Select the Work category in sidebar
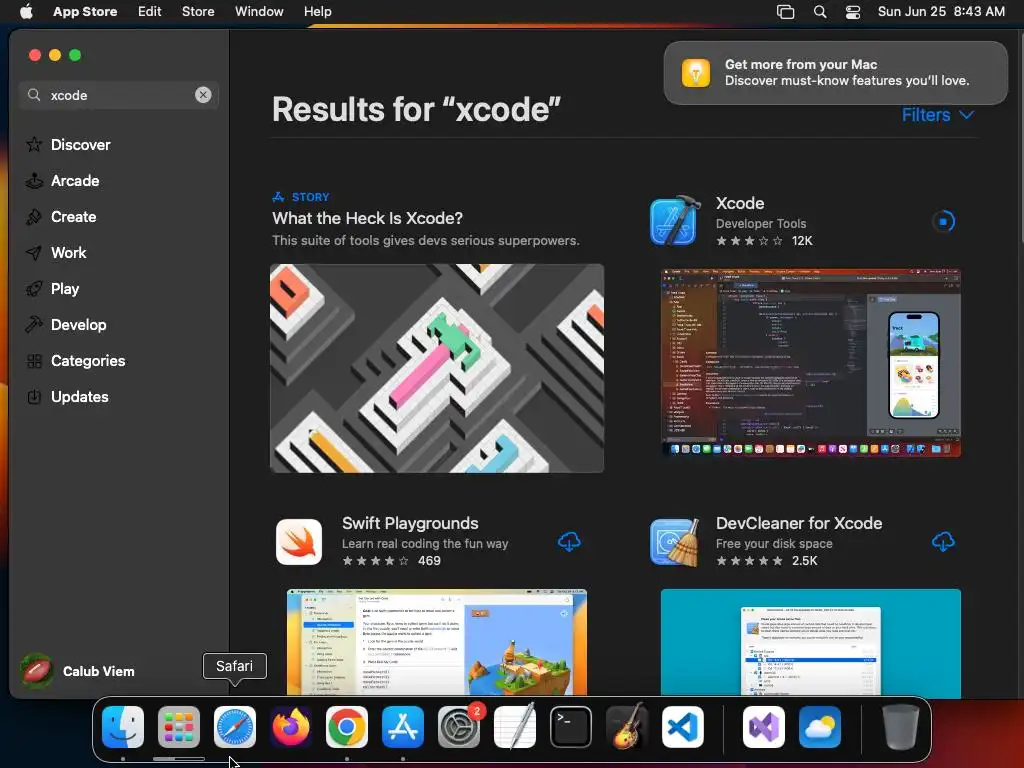 tap(68, 253)
